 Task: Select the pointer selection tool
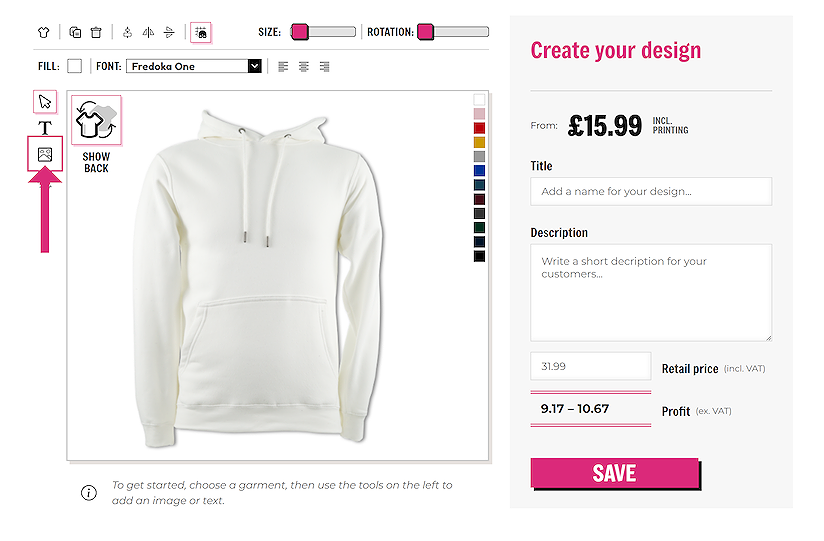[x=45, y=102]
